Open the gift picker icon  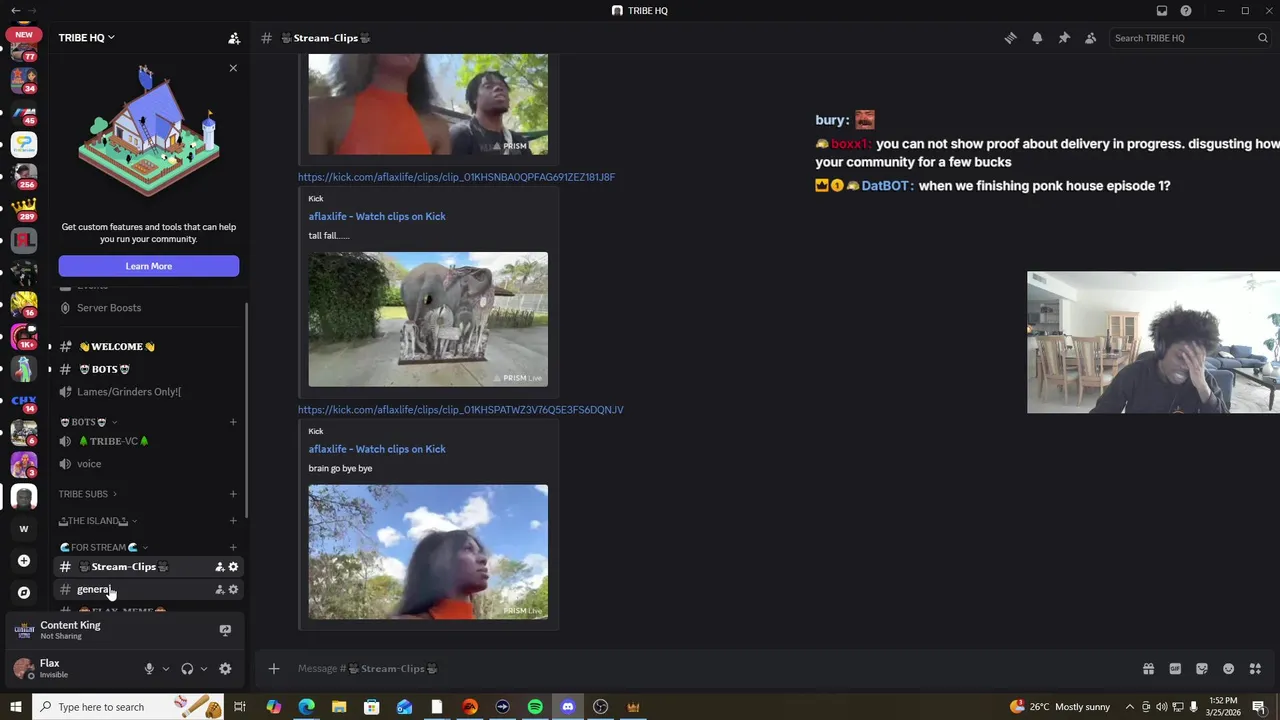click(x=1148, y=669)
